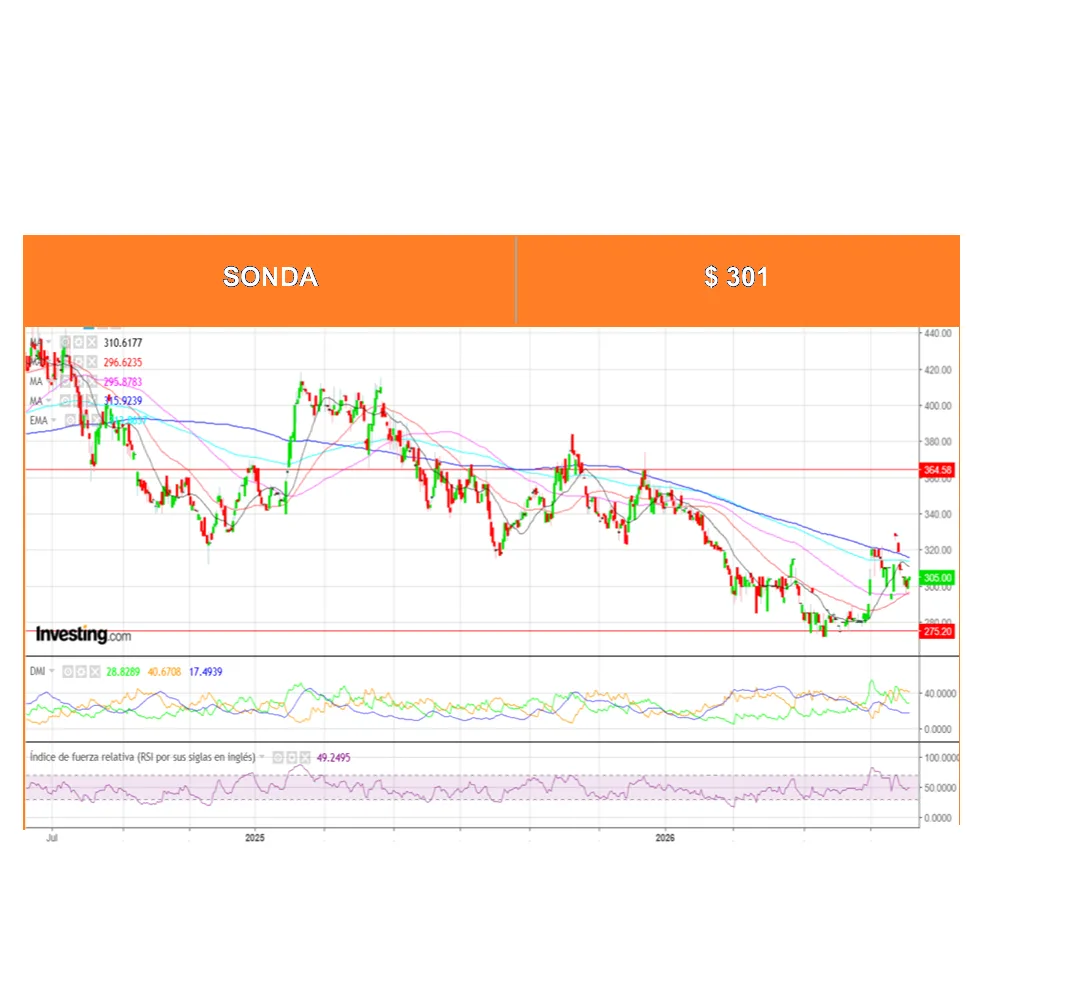Screen dimensions: 1072x984
Task: Expand the DMI indicator dropdown arrow
Action: click(52, 671)
